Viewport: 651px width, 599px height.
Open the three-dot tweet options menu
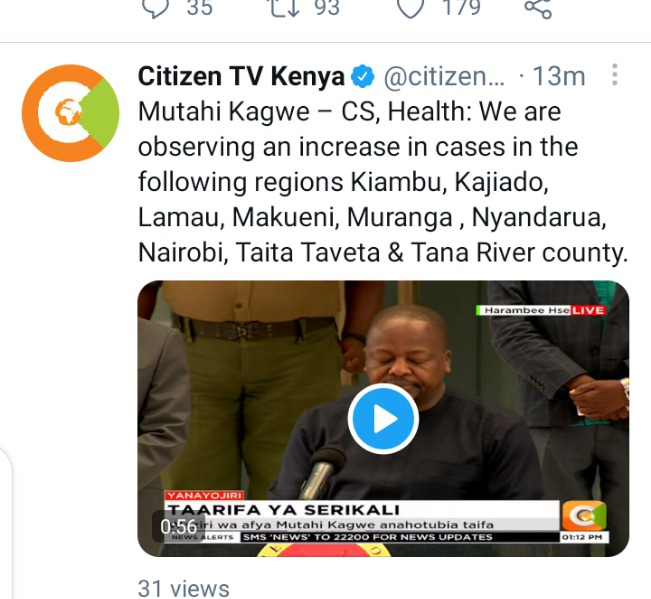coord(615,75)
